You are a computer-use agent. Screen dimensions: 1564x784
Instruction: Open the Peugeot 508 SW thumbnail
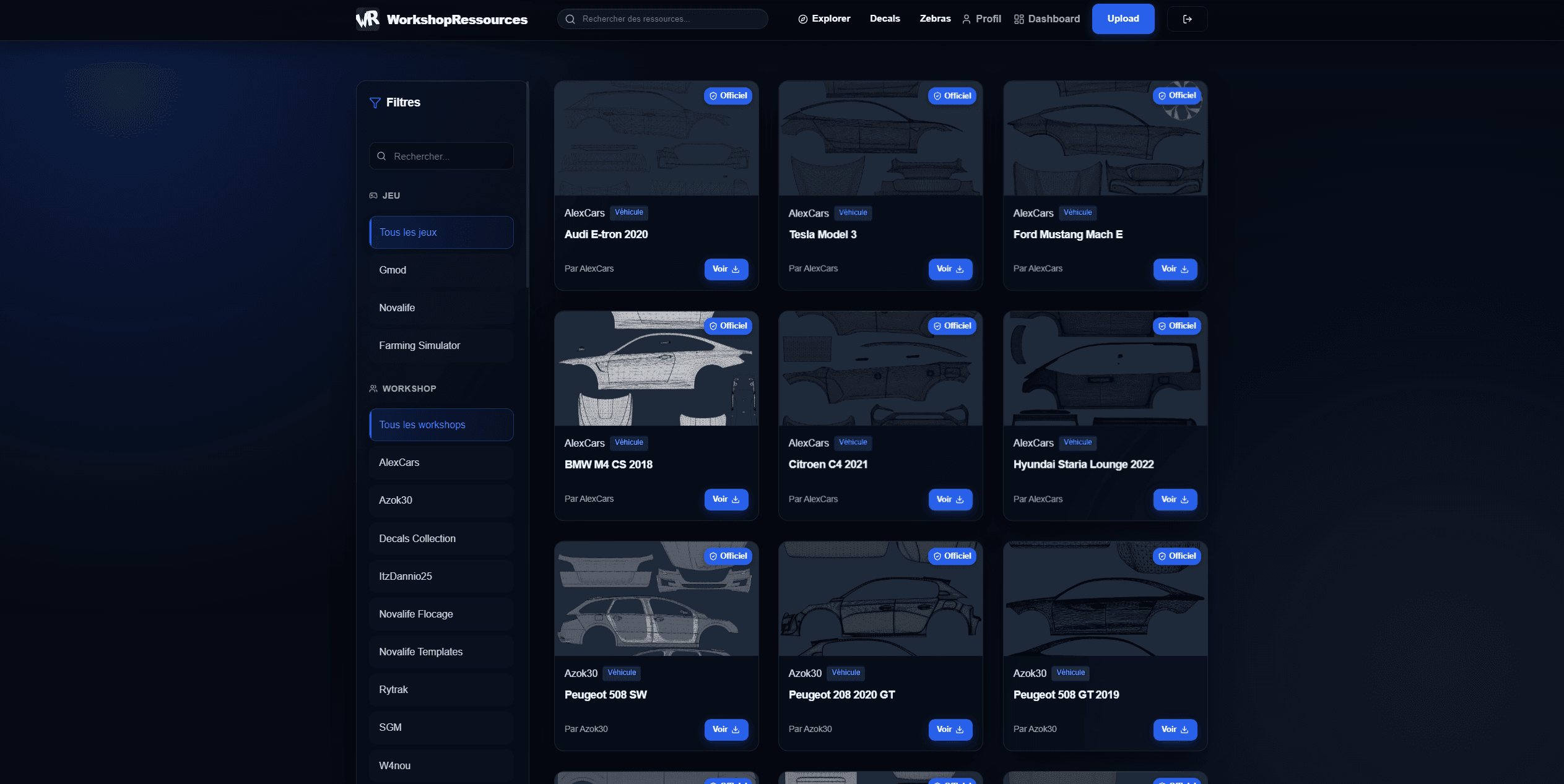[656, 599]
